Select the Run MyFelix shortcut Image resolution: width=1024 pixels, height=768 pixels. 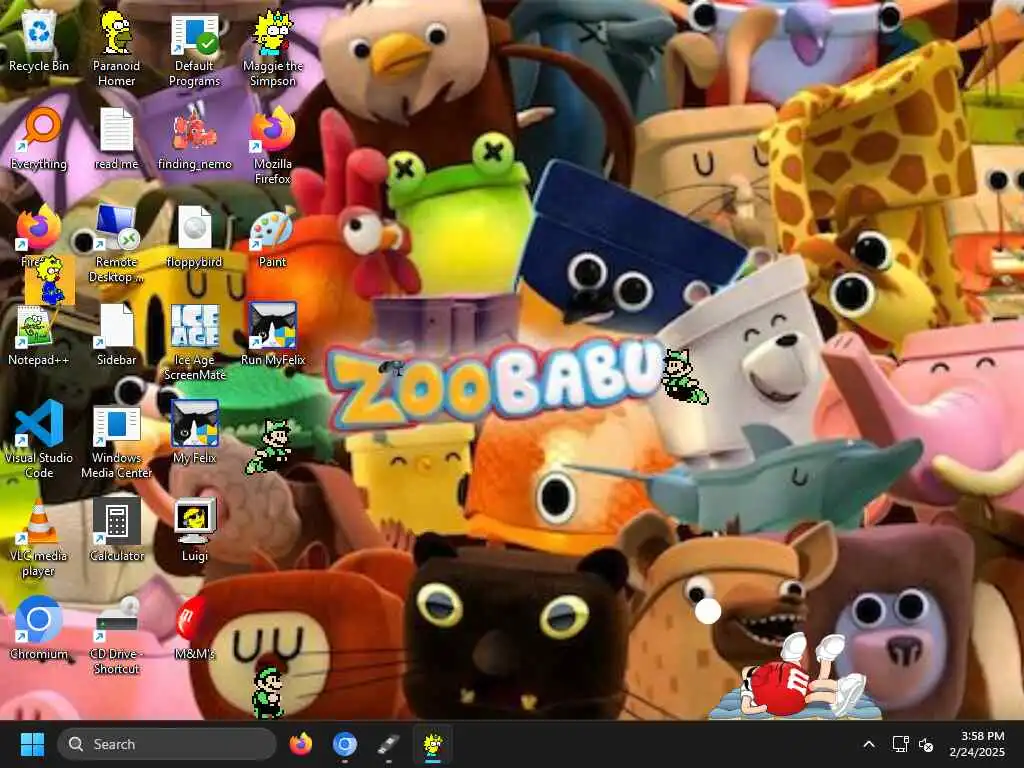272,334
